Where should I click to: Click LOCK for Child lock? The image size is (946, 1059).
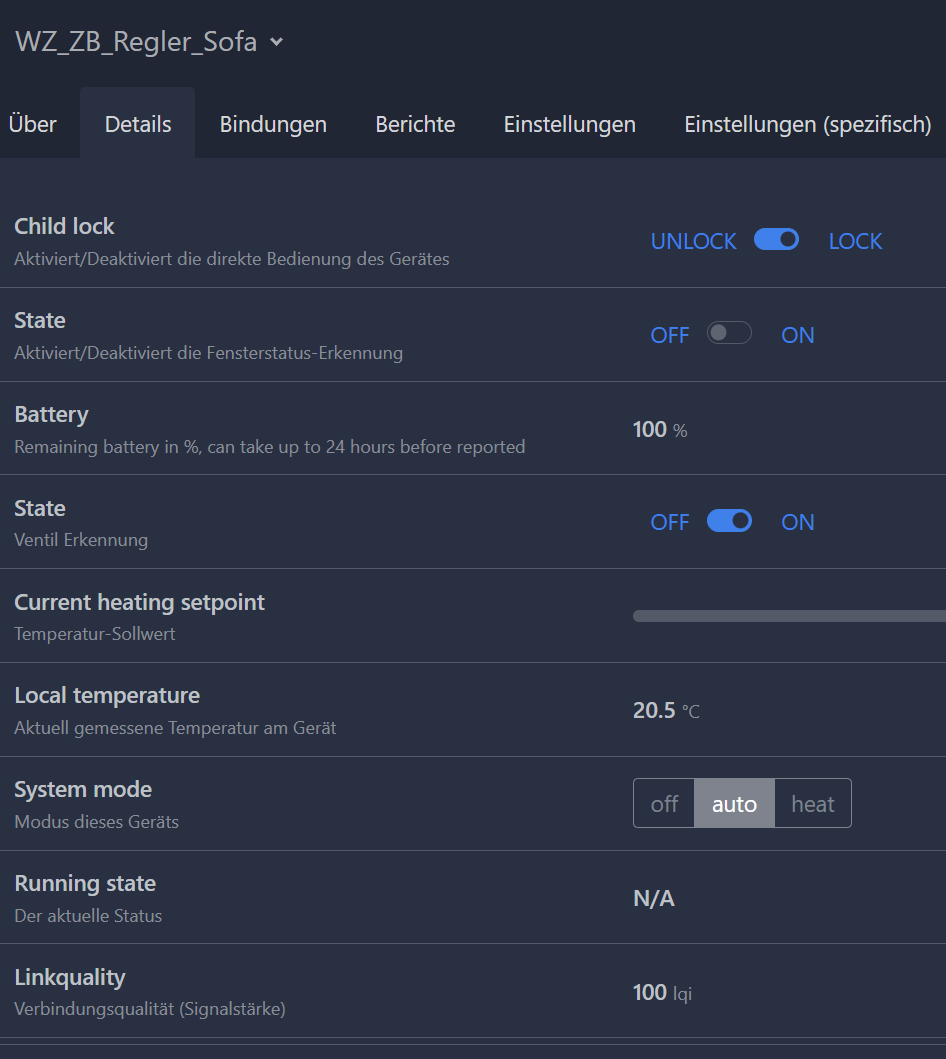(855, 242)
